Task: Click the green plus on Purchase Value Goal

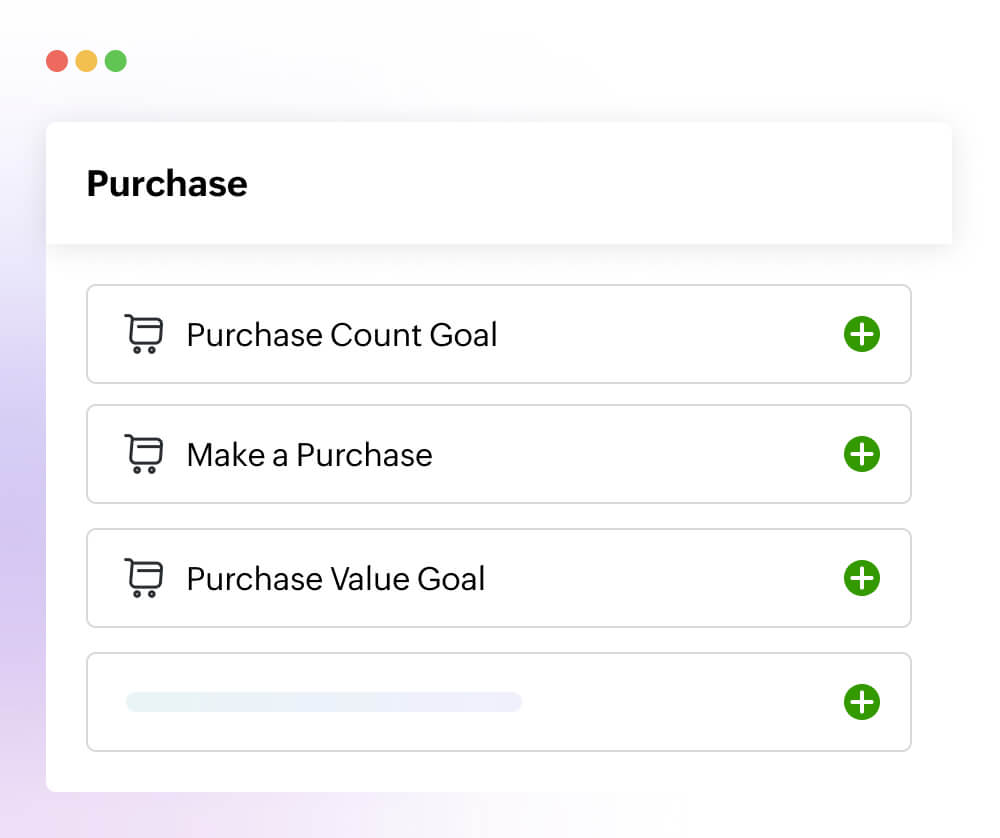Action: 861,578
